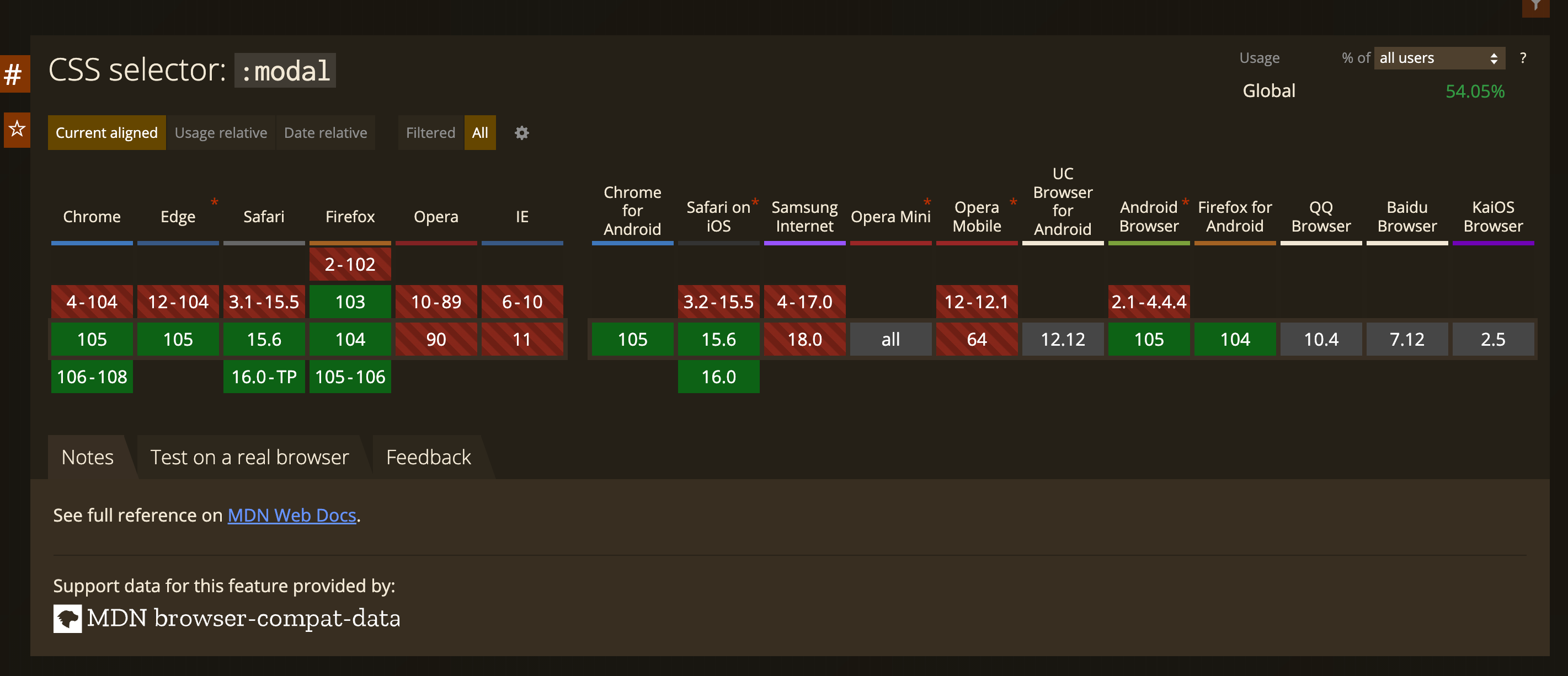Viewport: 1568px width, 676px height.
Task: Click the hash permalink icon
Action: pos(13,75)
